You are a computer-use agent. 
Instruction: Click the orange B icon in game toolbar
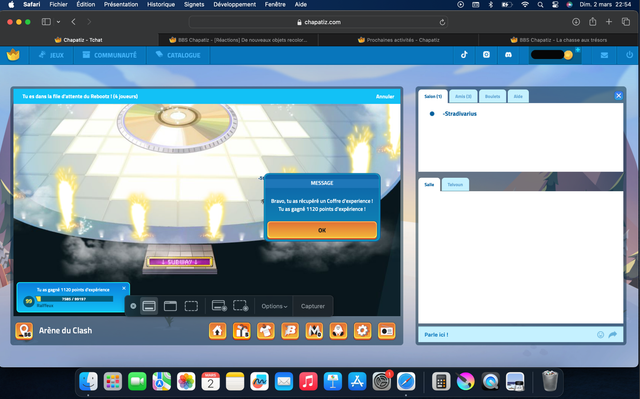click(x=290, y=331)
